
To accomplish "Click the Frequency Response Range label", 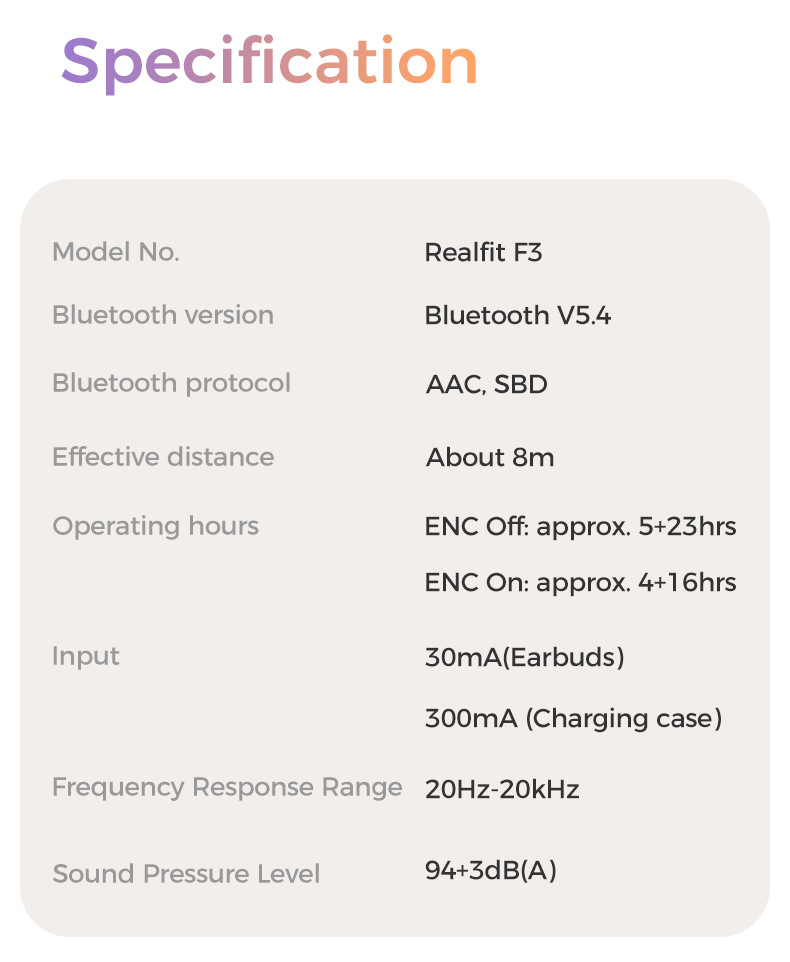I will (227, 787).
